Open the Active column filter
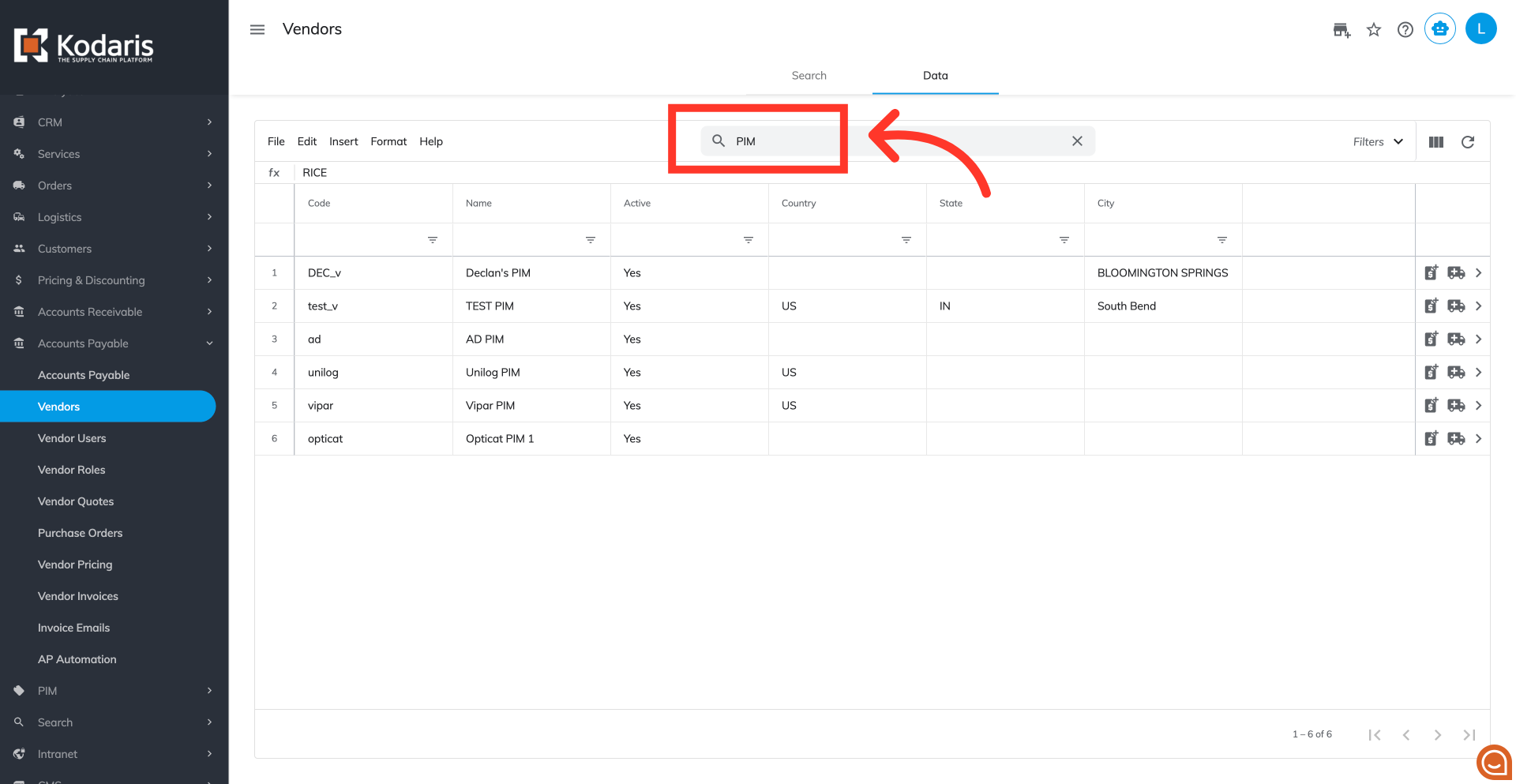Image resolution: width=1516 pixels, height=784 pixels. pos(749,240)
